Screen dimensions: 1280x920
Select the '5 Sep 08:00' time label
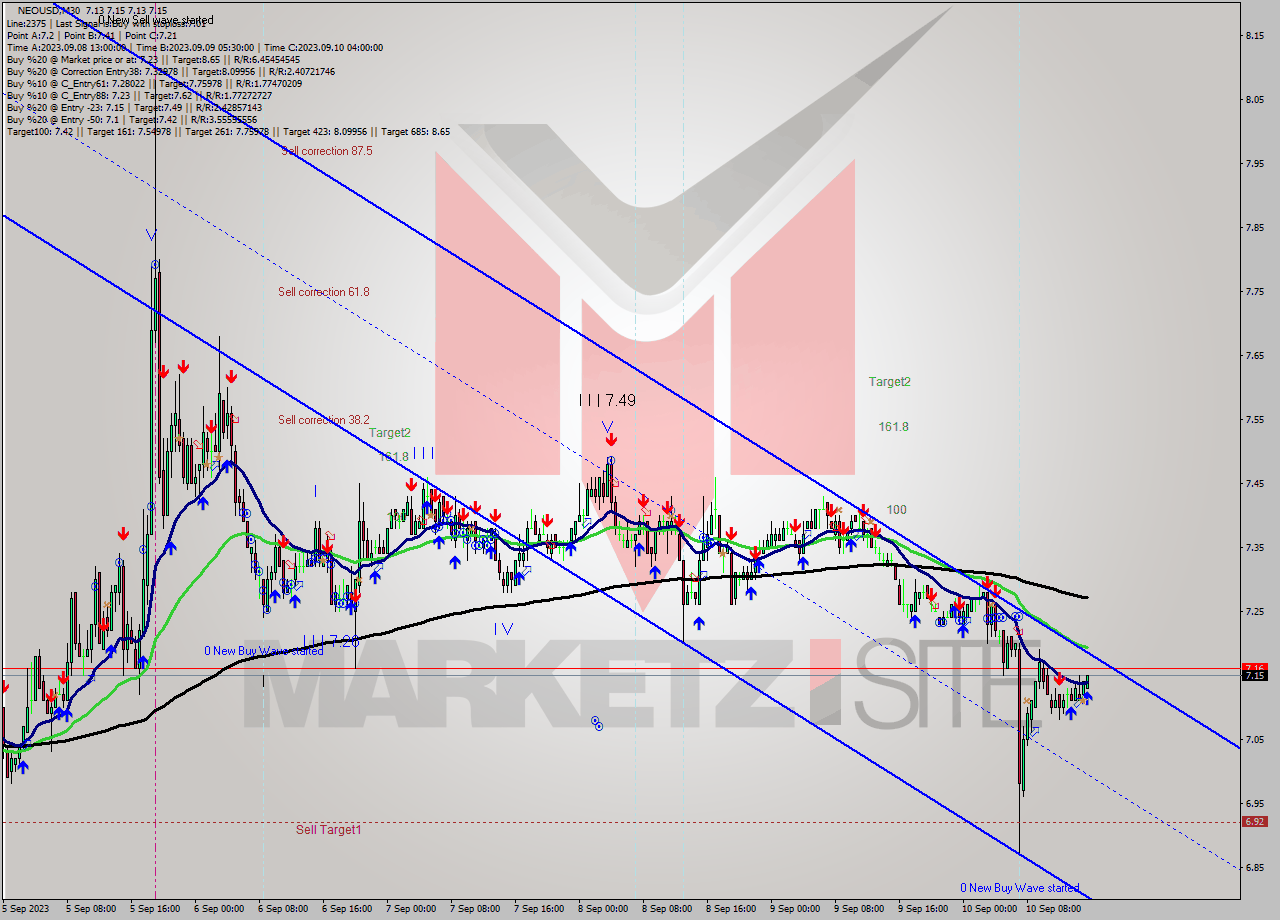click(x=92, y=909)
